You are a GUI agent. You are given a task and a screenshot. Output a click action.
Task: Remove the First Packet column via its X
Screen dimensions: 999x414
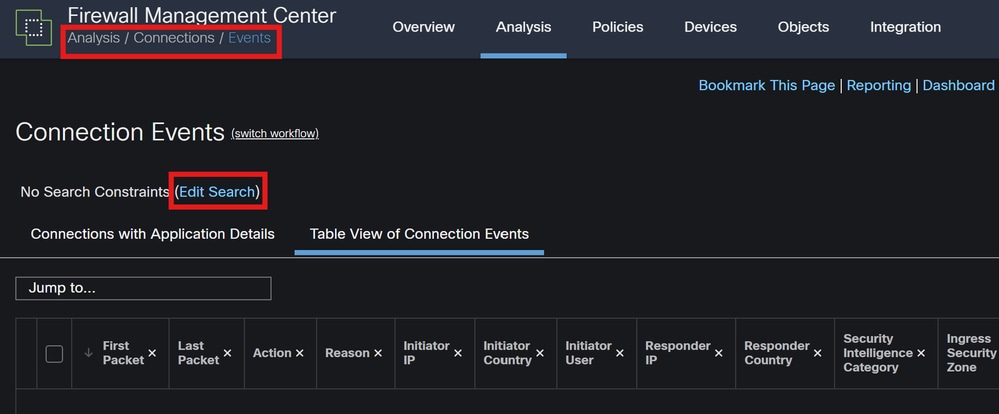point(152,353)
